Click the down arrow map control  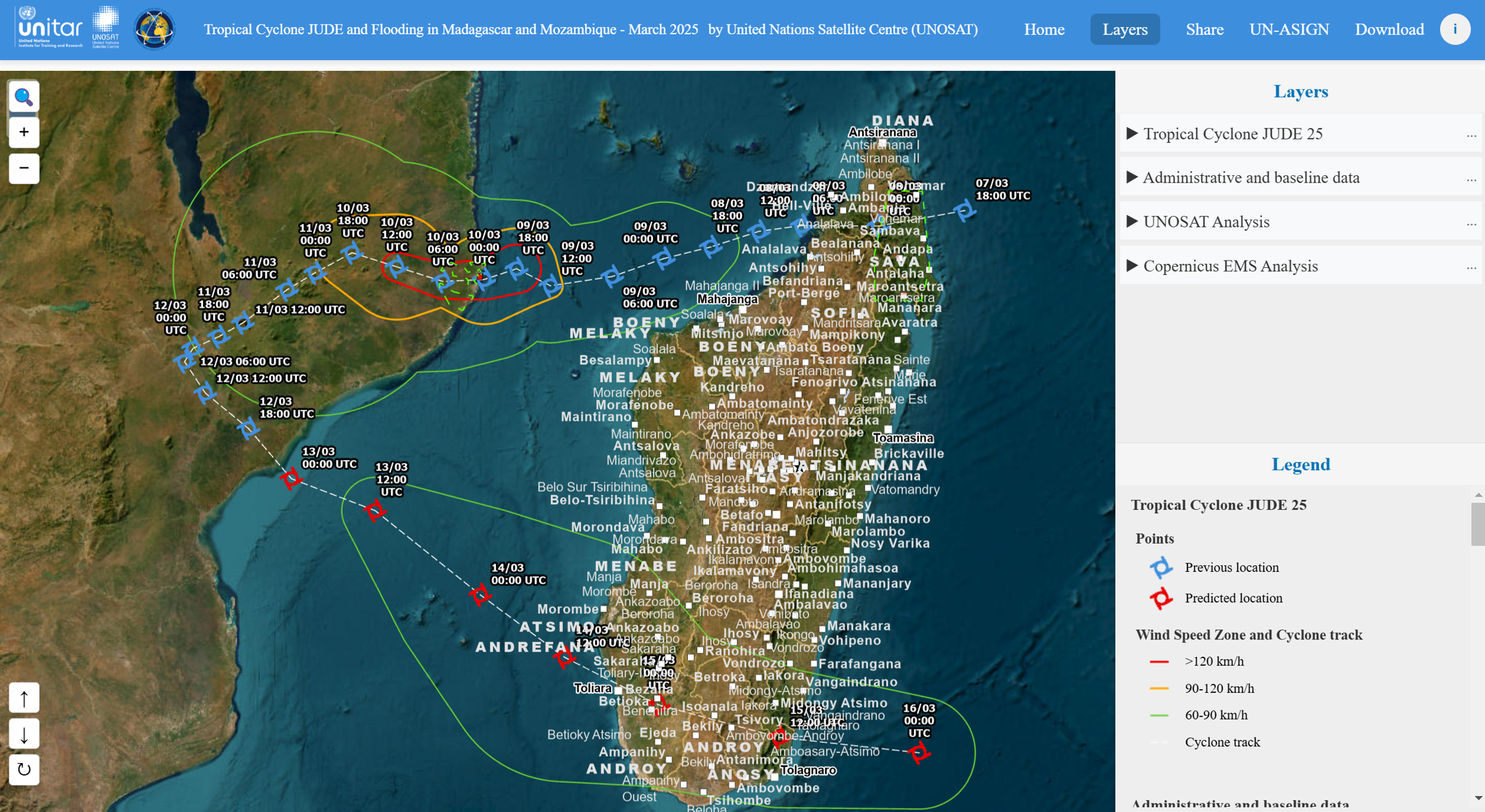[x=24, y=735]
